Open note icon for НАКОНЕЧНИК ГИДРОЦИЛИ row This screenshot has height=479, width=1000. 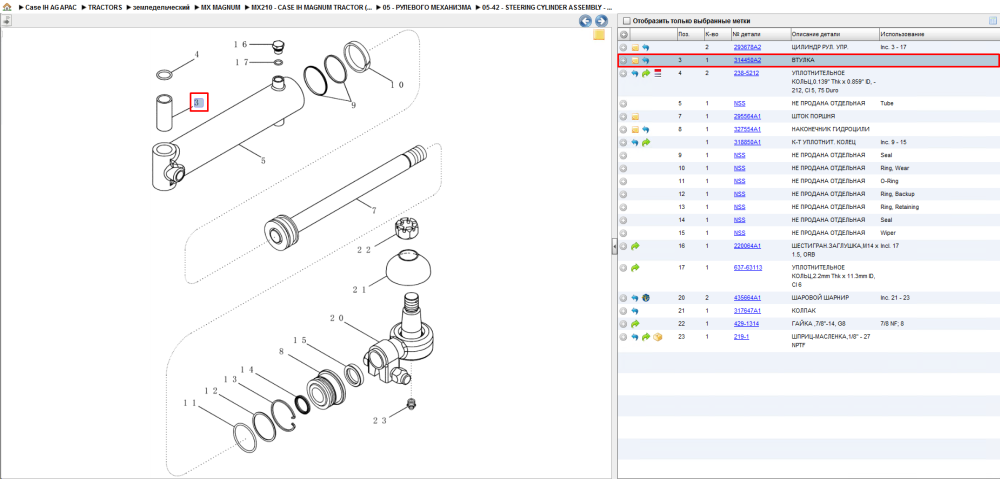pyautogui.click(x=635, y=129)
